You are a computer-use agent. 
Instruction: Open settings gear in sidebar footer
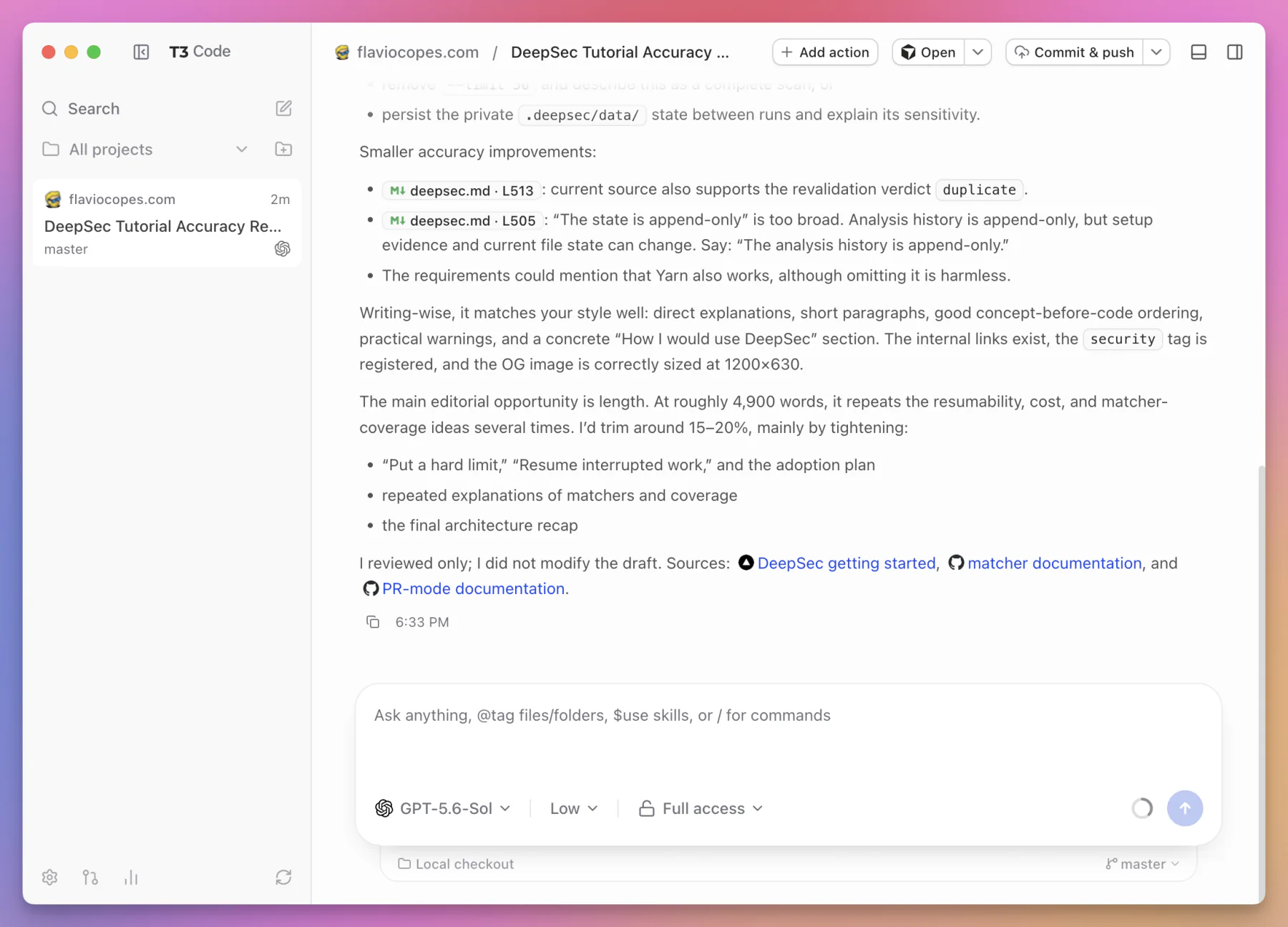(49, 877)
